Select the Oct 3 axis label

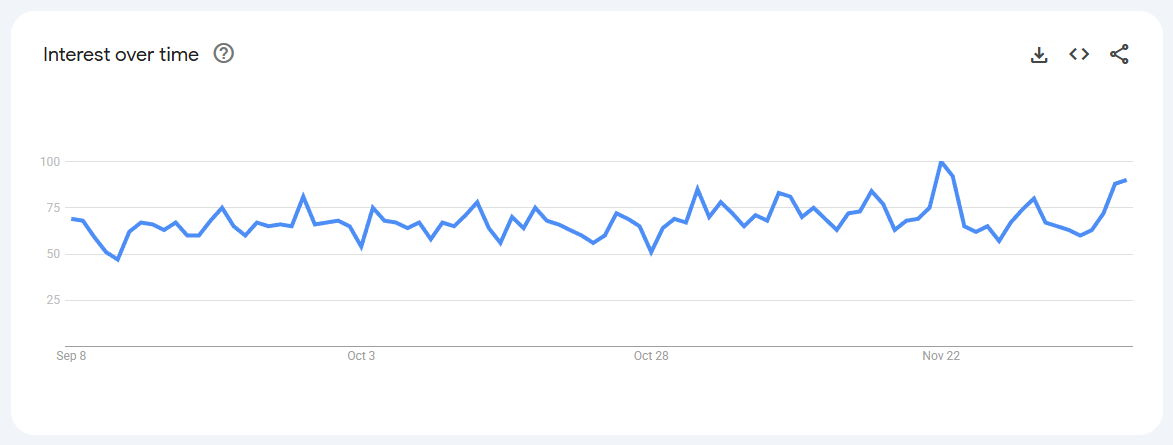(361, 356)
